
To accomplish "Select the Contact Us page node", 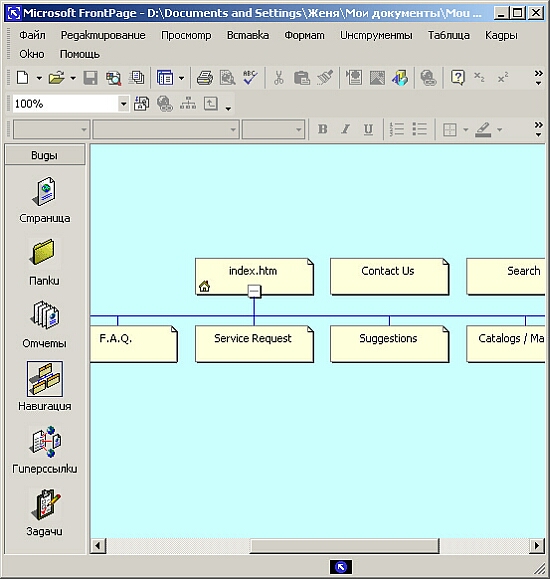I will point(390,277).
